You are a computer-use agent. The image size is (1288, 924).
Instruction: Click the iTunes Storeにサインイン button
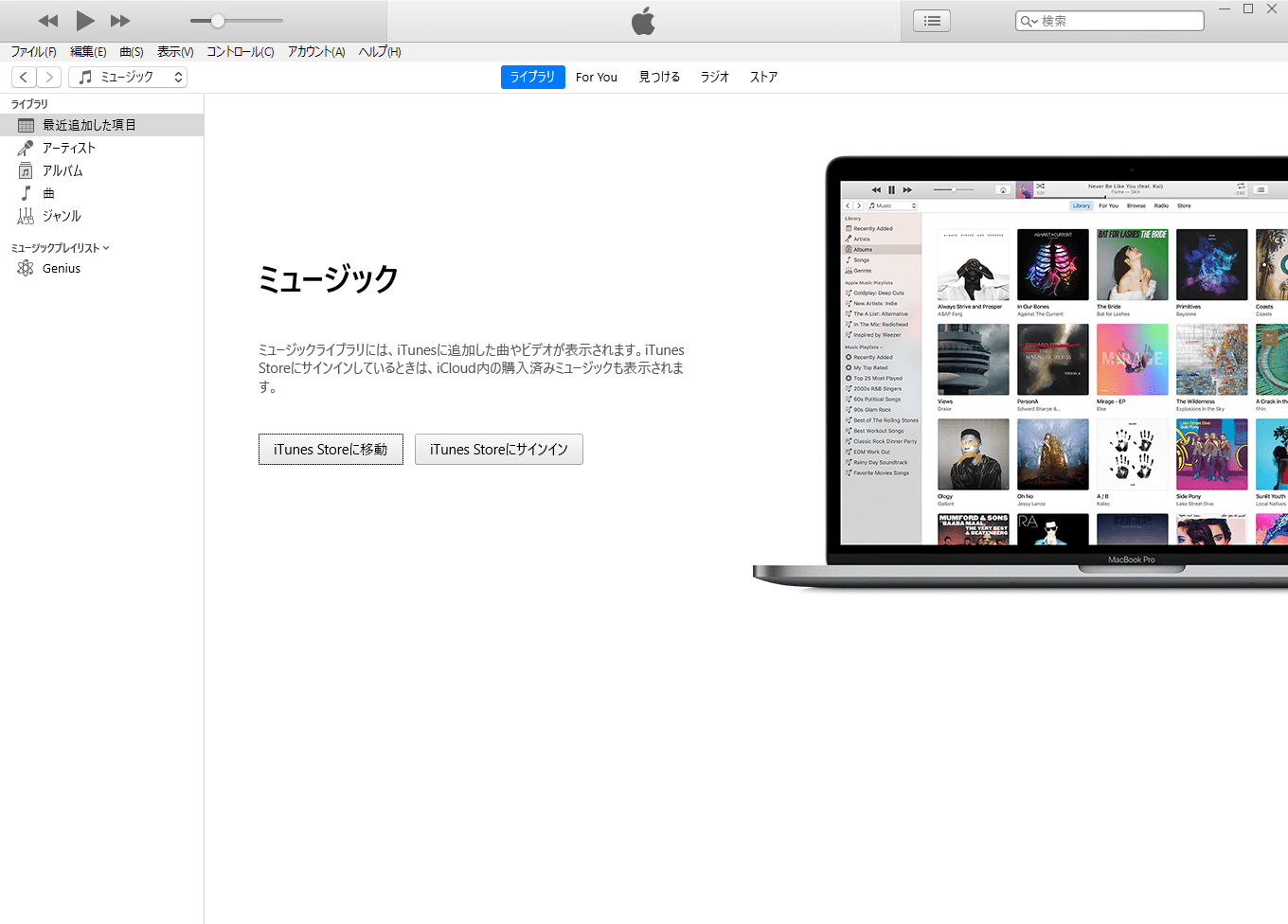pos(499,450)
